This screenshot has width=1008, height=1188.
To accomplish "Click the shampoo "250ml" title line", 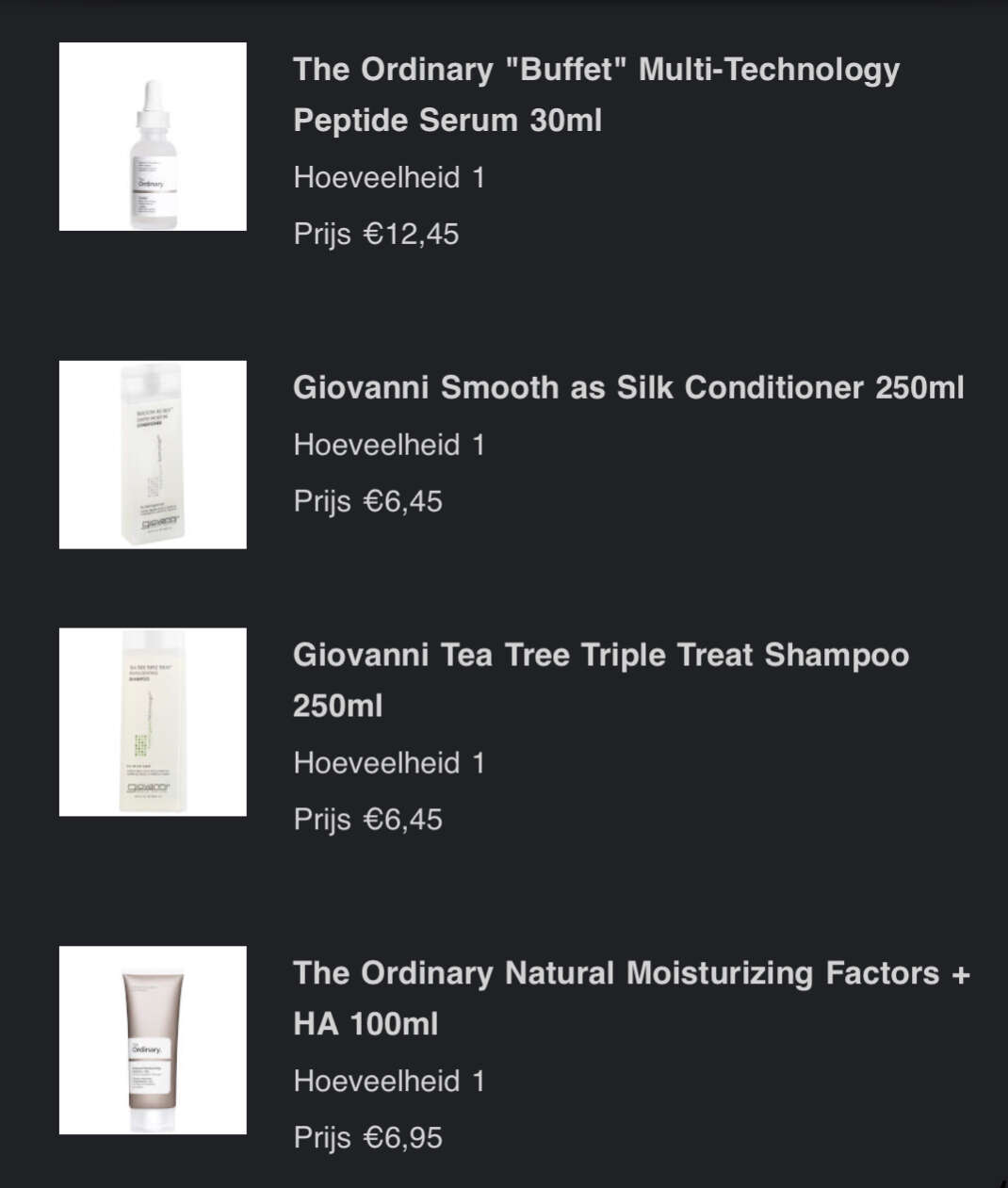I will click(x=338, y=706).
